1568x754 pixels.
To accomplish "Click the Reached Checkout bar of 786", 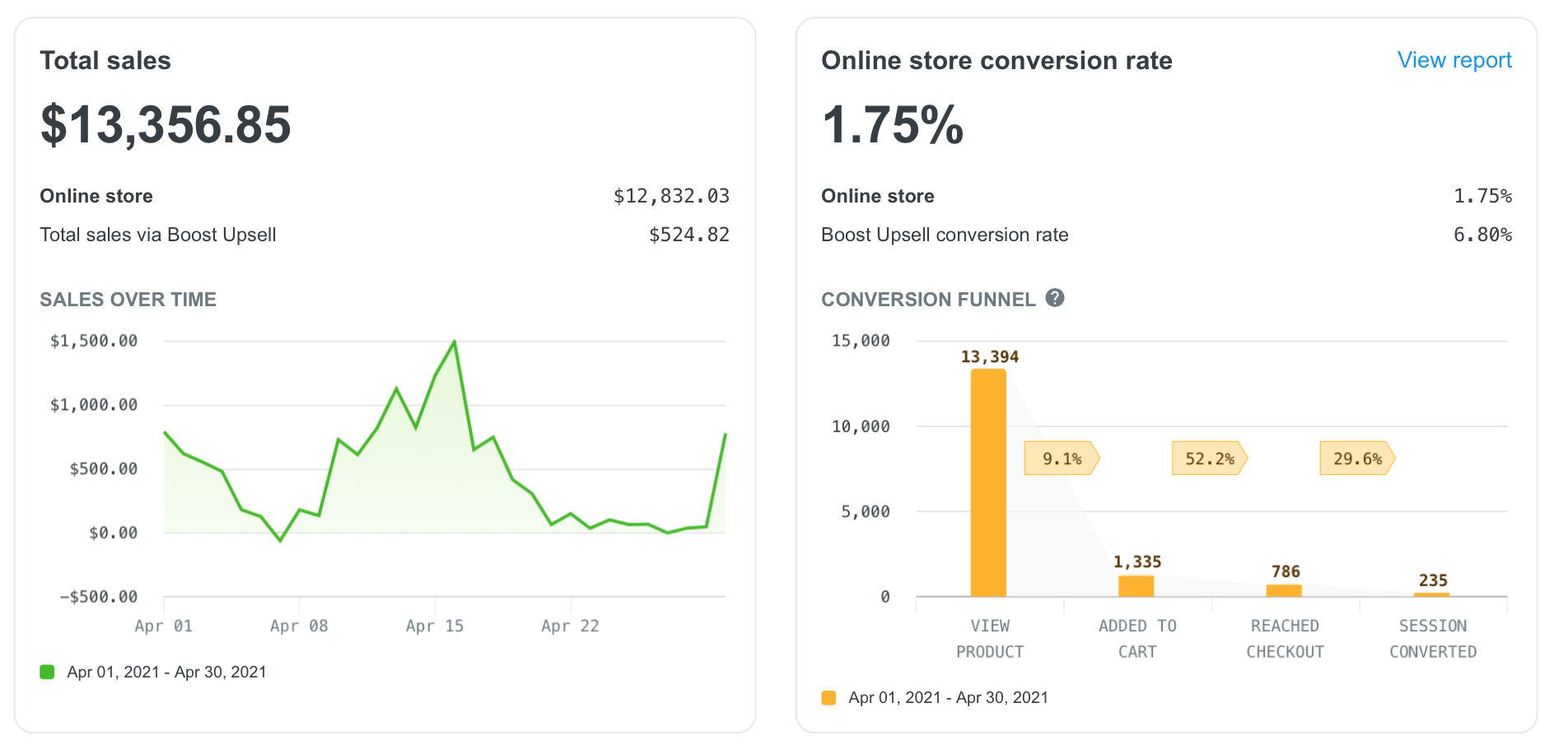I will 1284,590.
